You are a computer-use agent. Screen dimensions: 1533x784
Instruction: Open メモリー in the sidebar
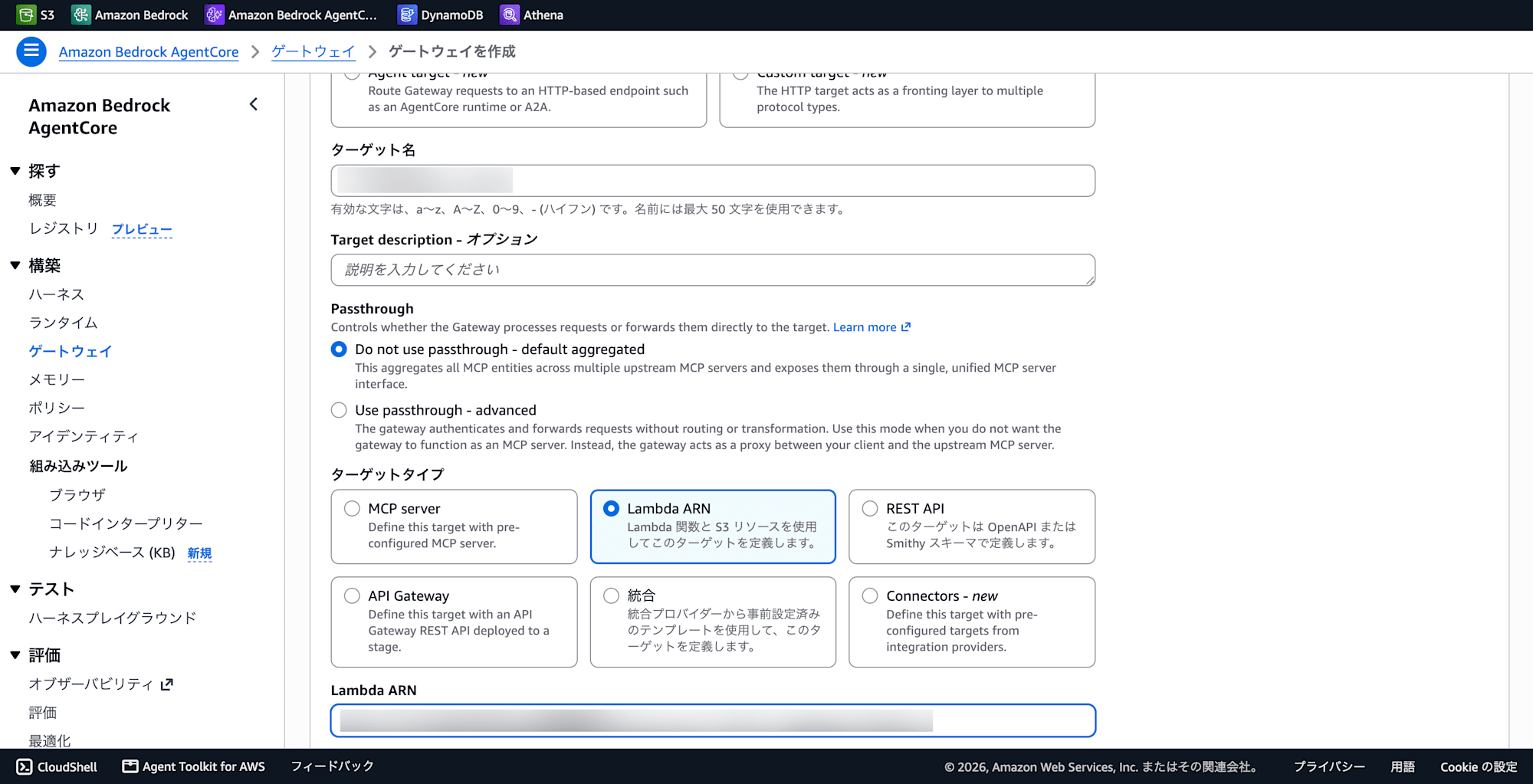click(x=57, y=379)
